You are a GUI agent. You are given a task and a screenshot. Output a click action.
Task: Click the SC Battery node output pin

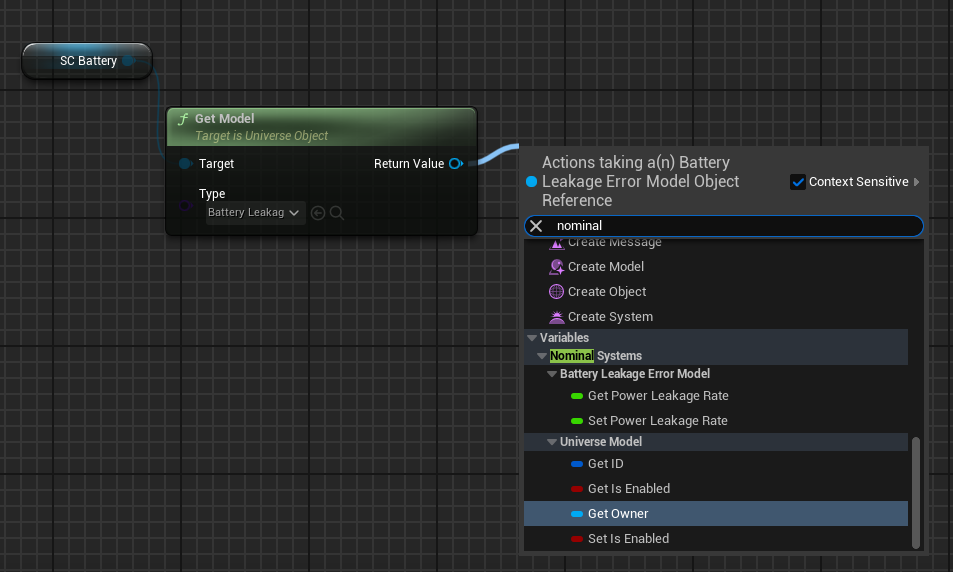coord(130,61)
